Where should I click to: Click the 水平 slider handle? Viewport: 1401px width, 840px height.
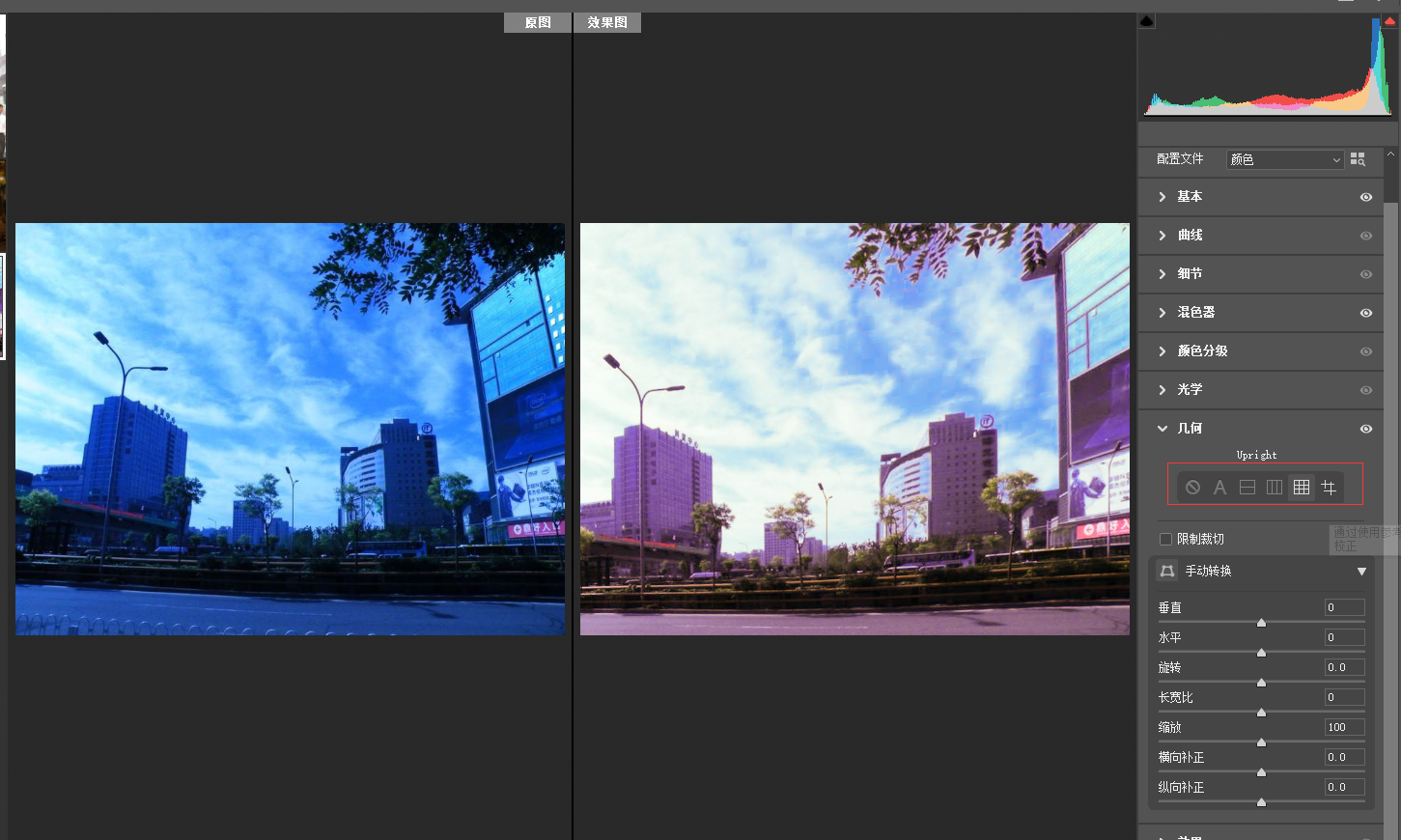click(x=1261, y=653)
